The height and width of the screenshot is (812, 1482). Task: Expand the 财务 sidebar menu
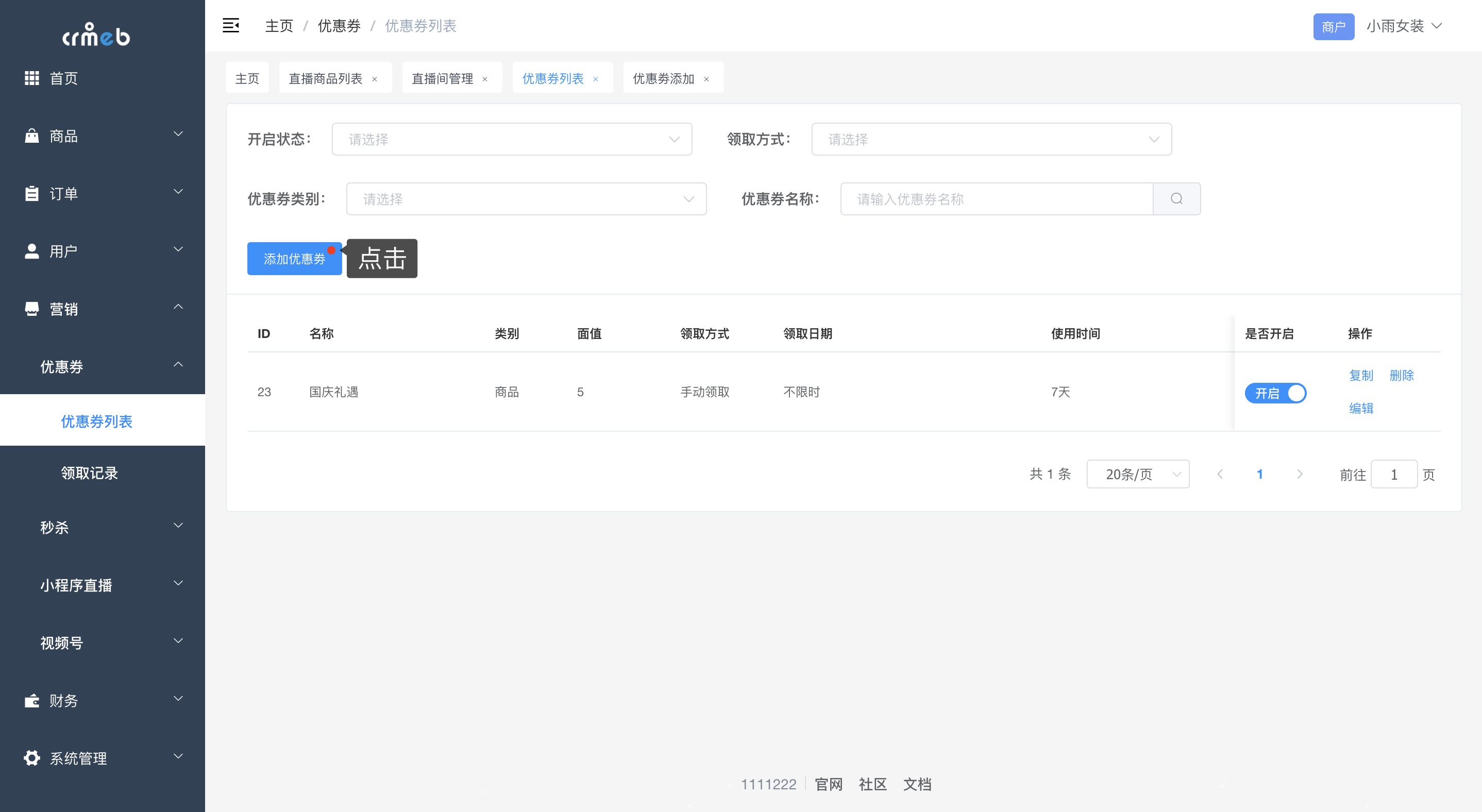point(103,700)
